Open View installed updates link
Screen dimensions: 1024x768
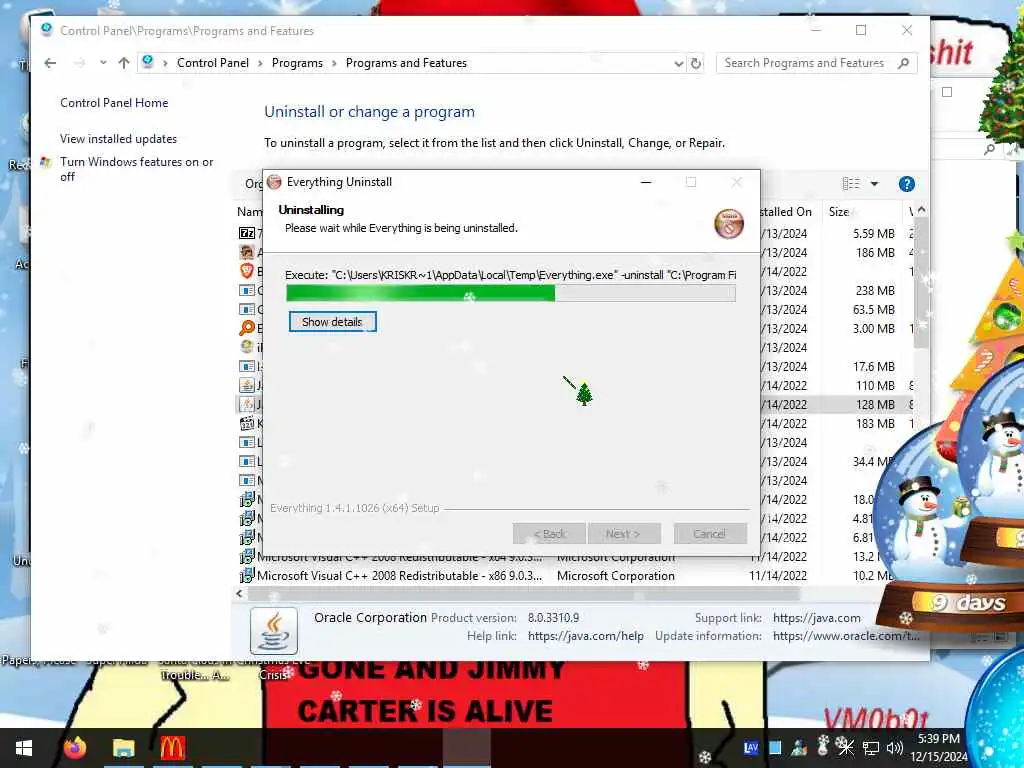[118, 139]
